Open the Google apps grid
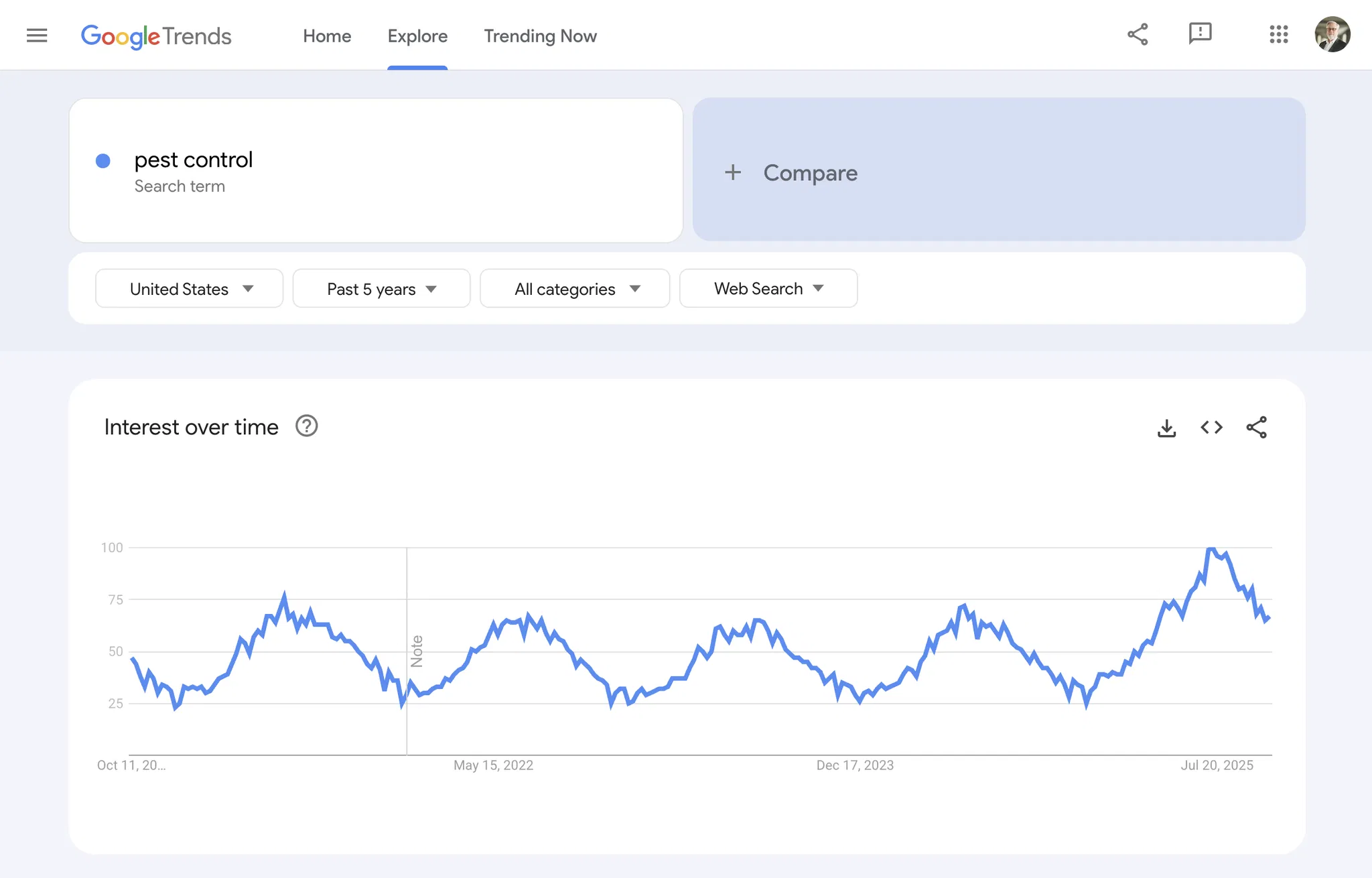This screenshot has height=878, width=1372. 1278,34
